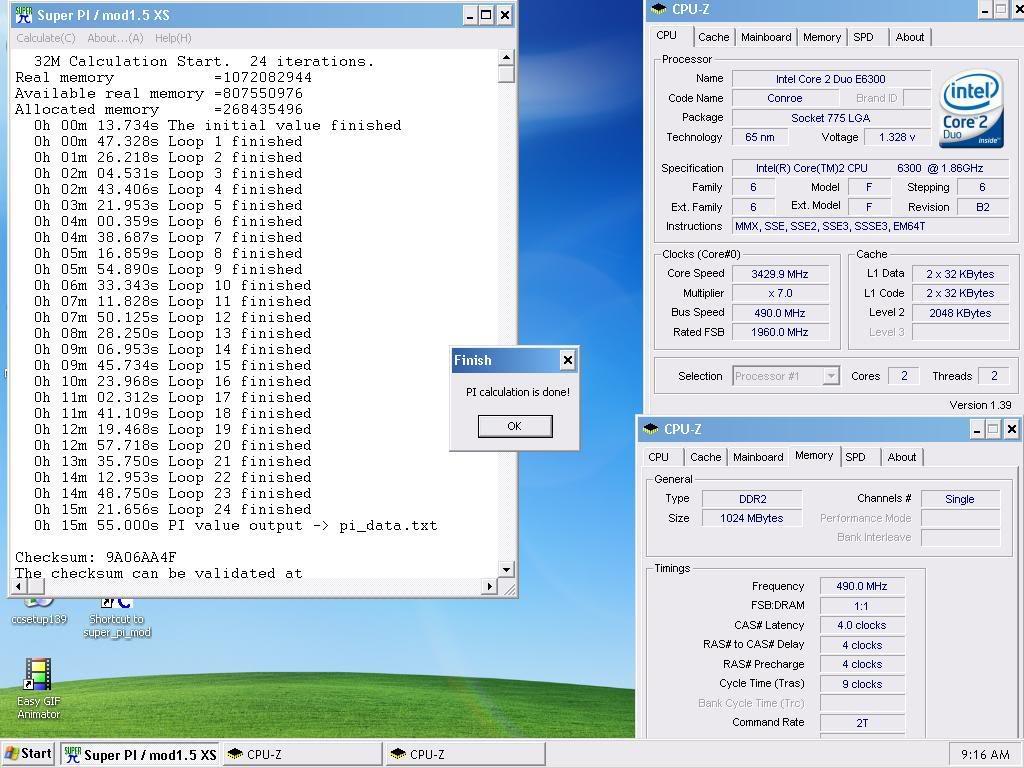Click the taskbar clock showing 9:16 AM
The width and height of the screenshot is (1024, 768).
(985, 754)
